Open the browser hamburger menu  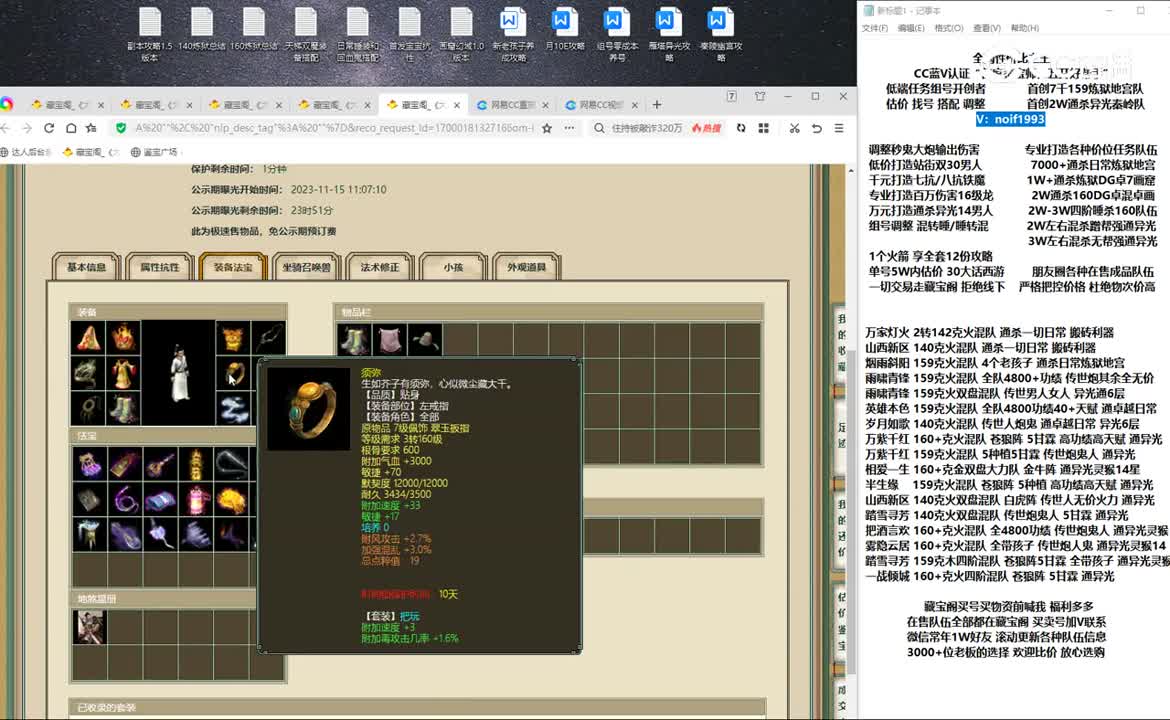pyautogui.click(x=839, y=128)
